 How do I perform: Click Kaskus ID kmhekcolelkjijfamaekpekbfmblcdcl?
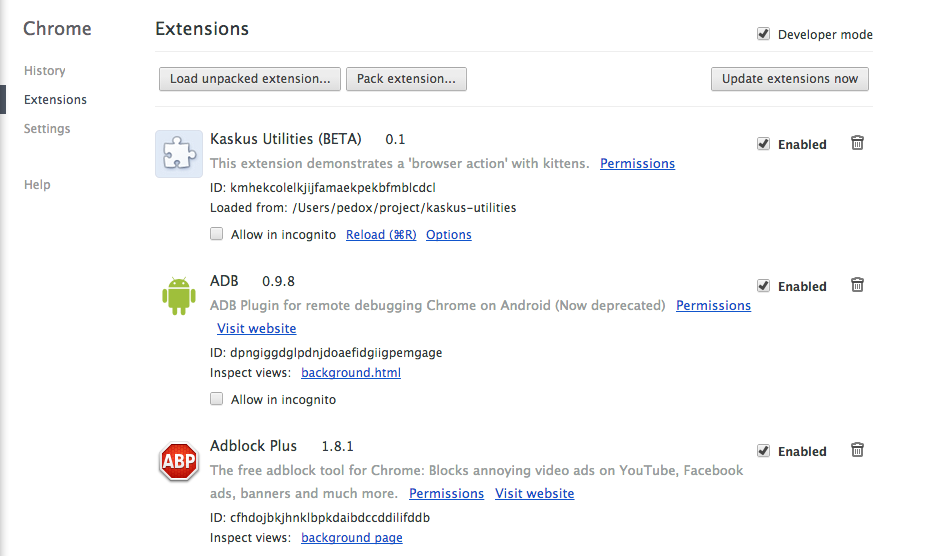(x=322, y=188)
